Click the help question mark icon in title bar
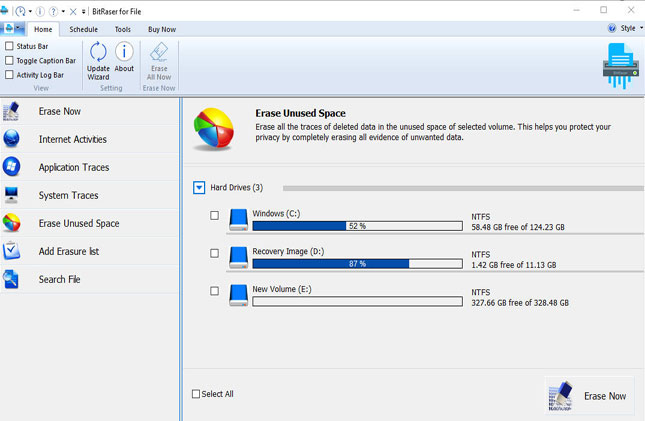This screenshot has height=421, width=645. pyautogui.click(x=53, y=12)
